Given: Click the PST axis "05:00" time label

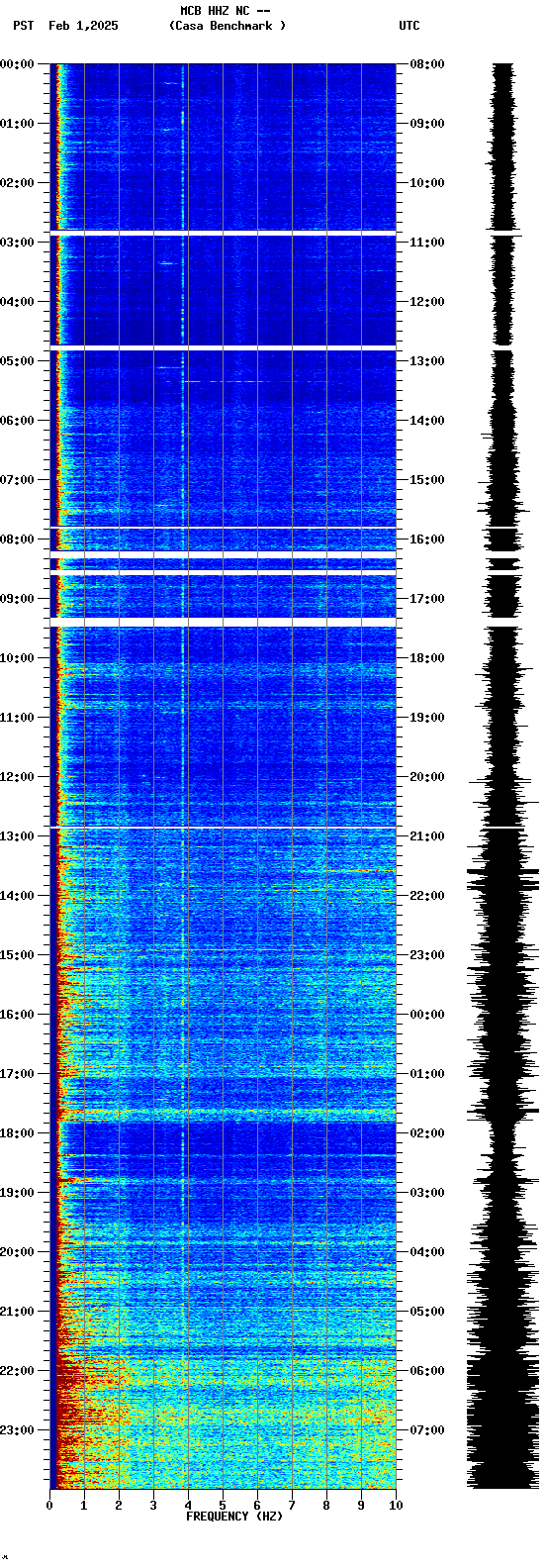Looking at the screenshot, I should click(x=17, y=361).
